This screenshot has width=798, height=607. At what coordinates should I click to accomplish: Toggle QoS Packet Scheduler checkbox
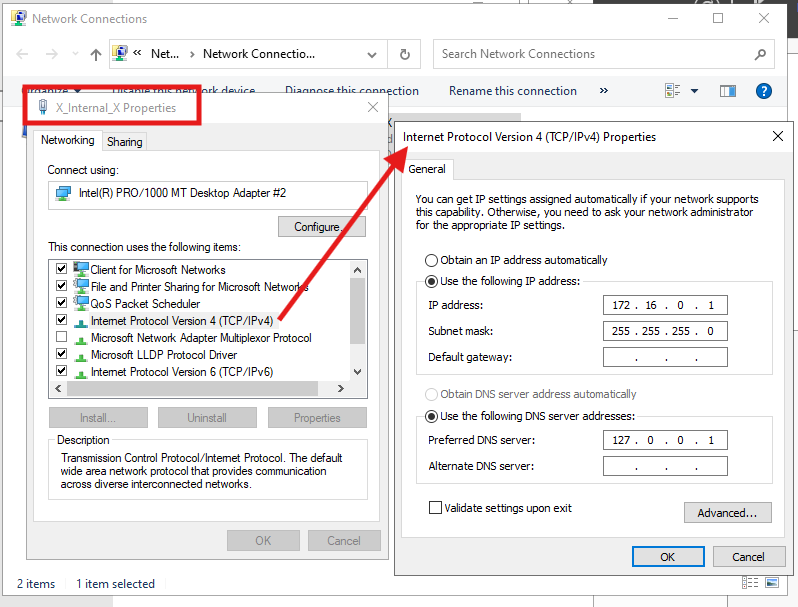[x=62, y=302]
